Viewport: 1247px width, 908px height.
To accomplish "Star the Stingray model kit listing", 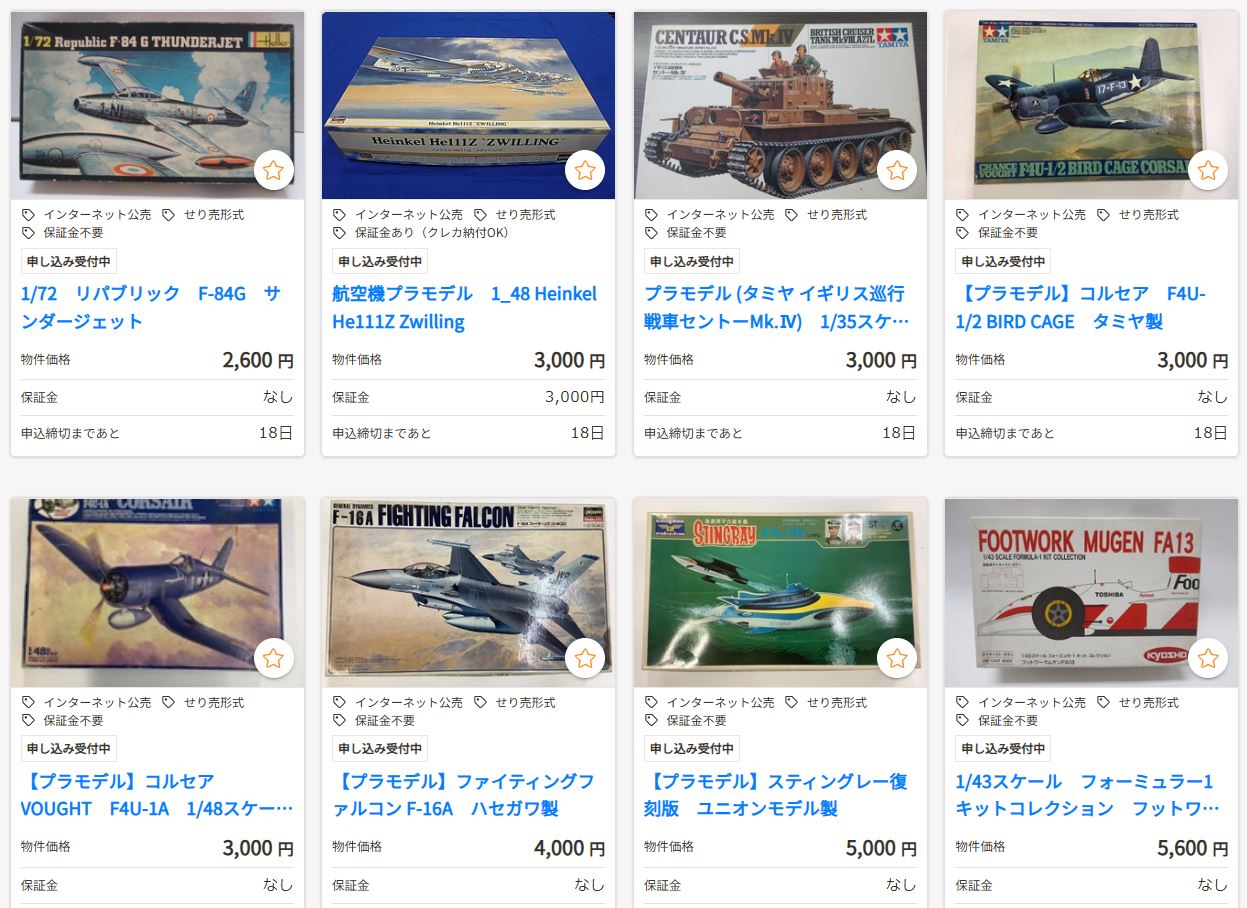I will point(897,658).
